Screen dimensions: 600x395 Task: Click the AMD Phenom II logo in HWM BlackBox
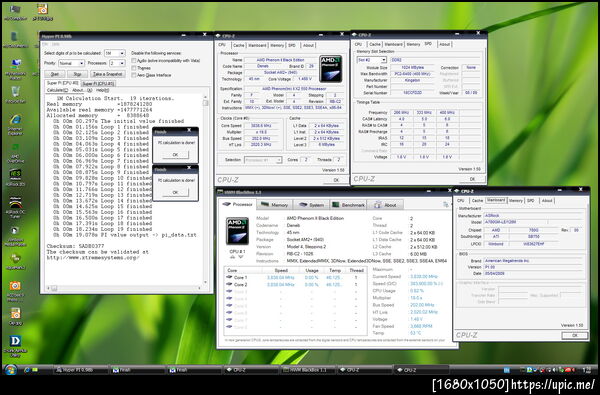coord(237,231)
